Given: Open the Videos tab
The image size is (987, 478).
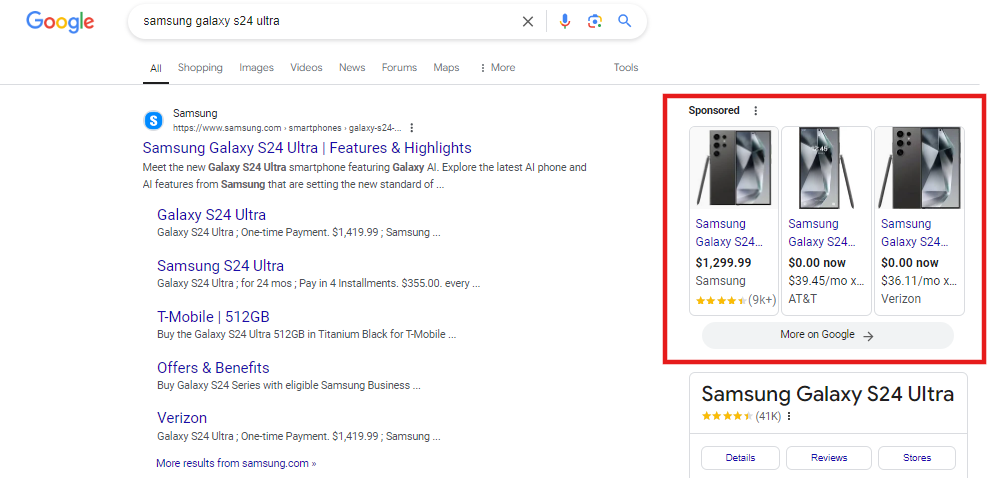Looking at the screenshot, I should (x=306, y=67).
